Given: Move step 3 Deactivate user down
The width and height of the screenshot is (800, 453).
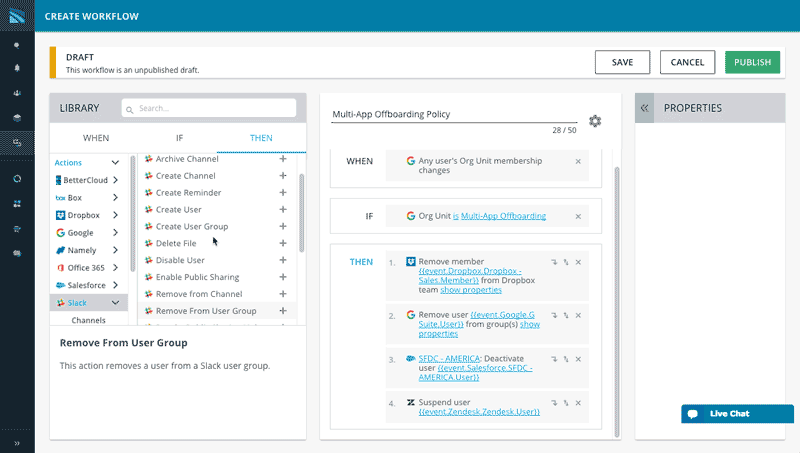Looking at the screenshot, I should (554, 359).
